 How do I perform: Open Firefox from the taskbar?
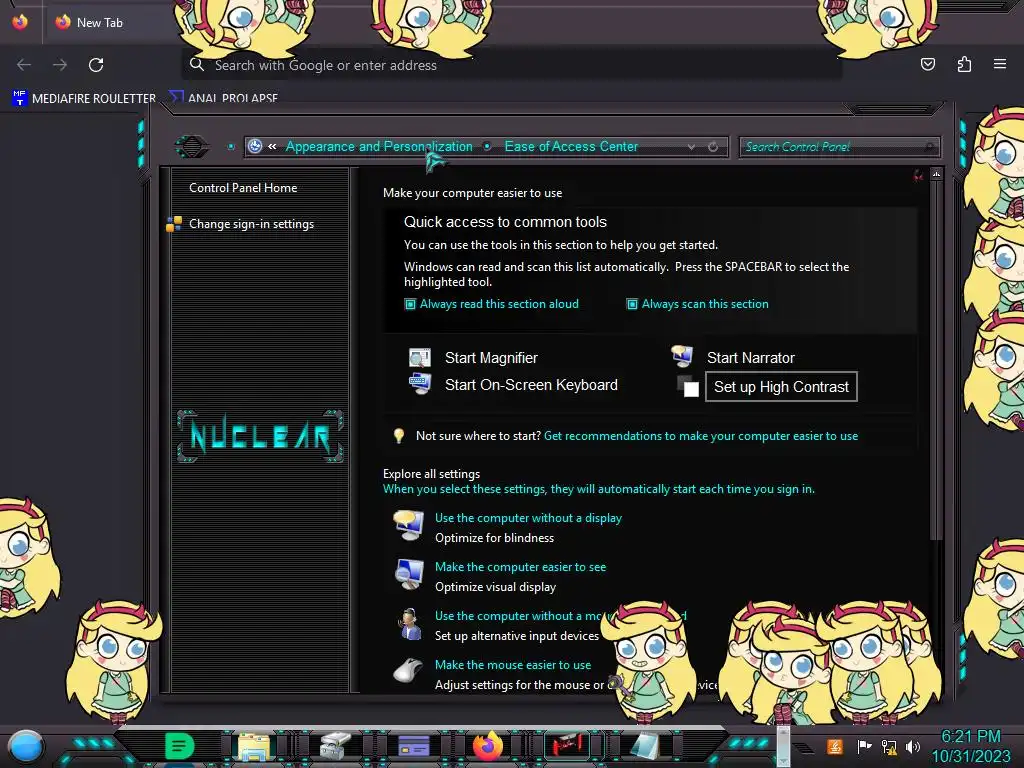point(488,746)
